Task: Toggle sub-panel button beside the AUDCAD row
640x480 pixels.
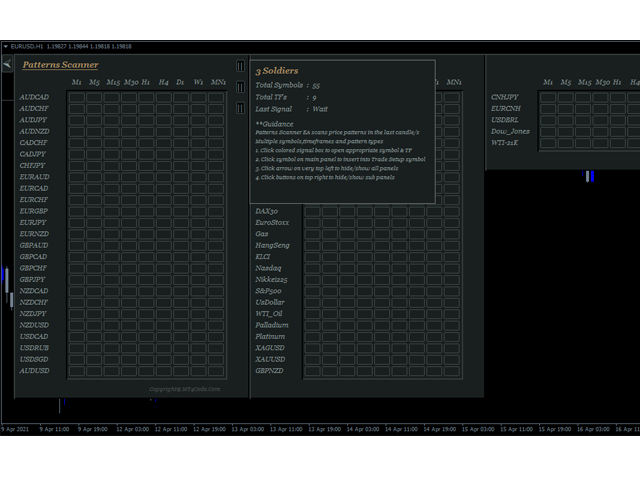Action: 240,108
